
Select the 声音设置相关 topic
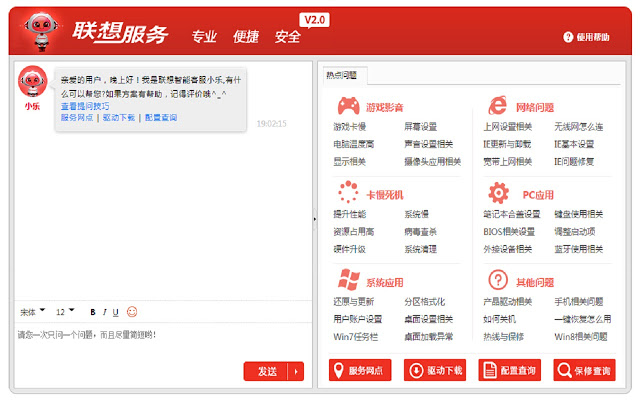pyautogui.click(x=429, y=144)
